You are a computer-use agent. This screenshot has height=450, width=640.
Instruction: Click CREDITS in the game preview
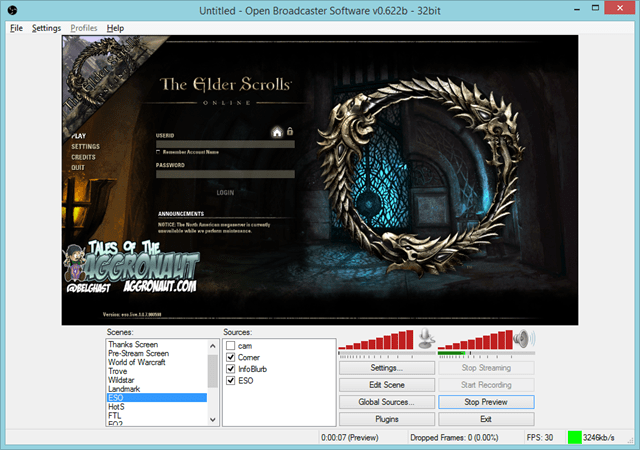(83, 157)
